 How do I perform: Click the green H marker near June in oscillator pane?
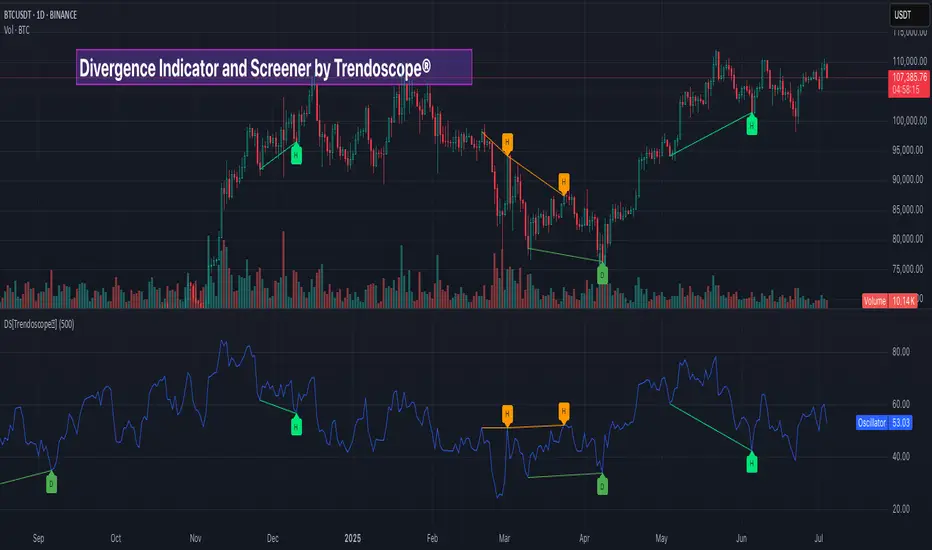tap(752, 462)
